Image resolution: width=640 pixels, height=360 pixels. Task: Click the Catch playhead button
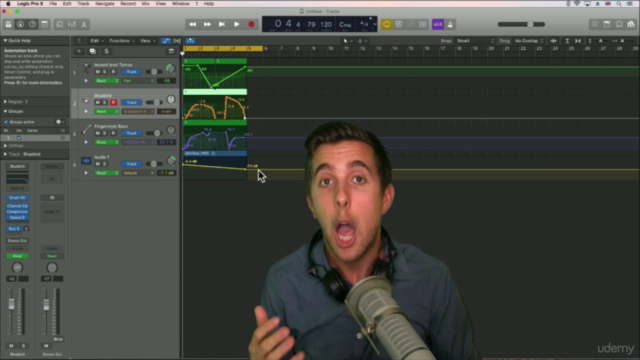click(190, 41)
